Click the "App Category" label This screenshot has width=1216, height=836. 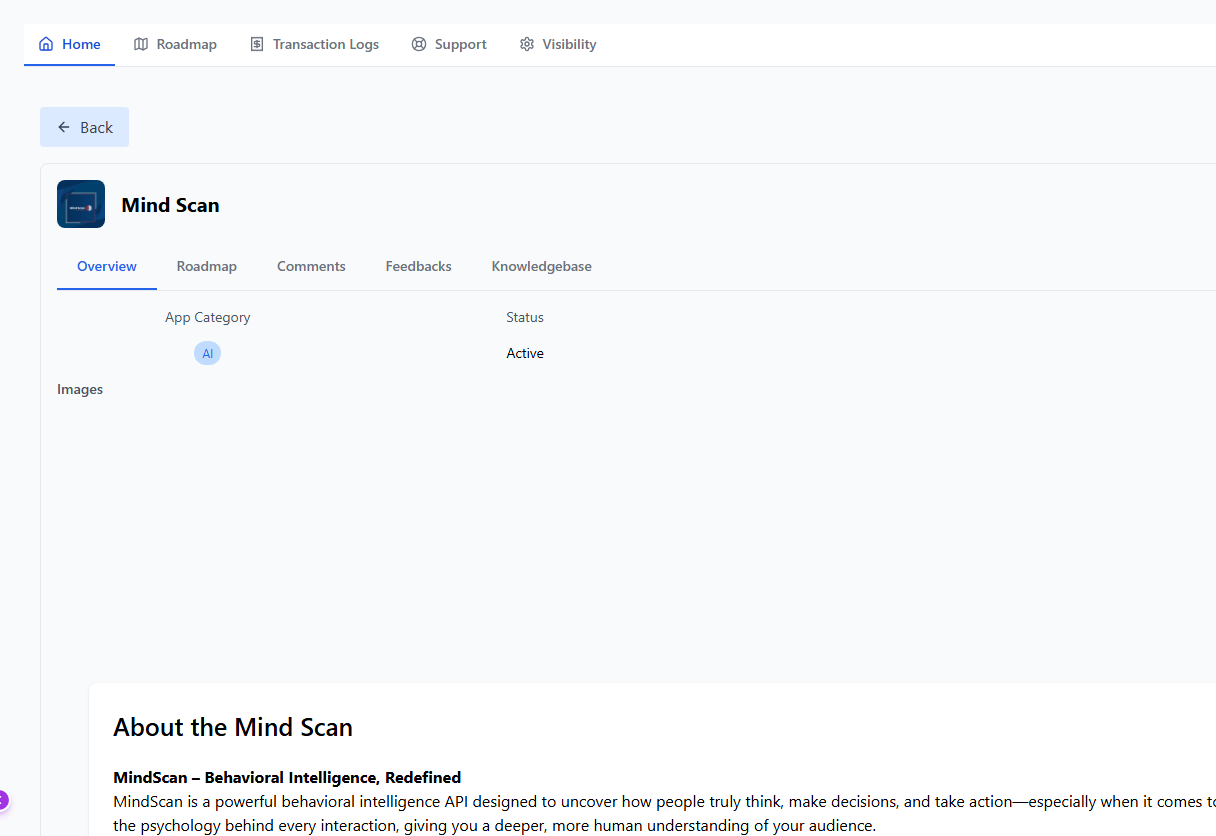[x=208, y=317]
